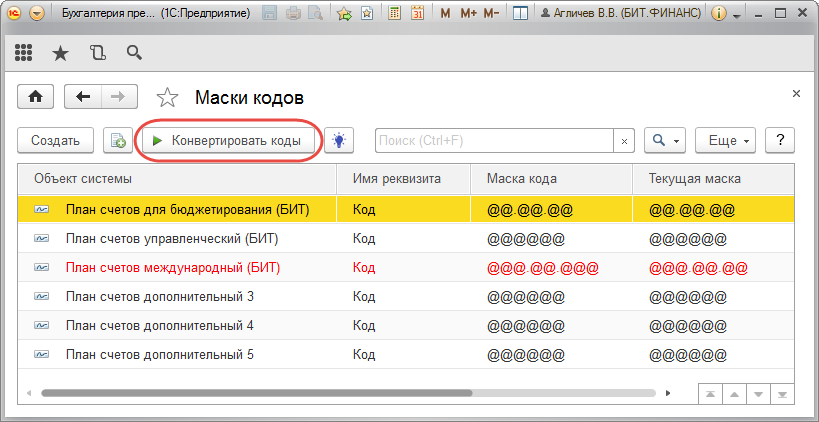Open search options magnifier dropdown
Viewport: 819px width, 422px height.
(664, 141)
